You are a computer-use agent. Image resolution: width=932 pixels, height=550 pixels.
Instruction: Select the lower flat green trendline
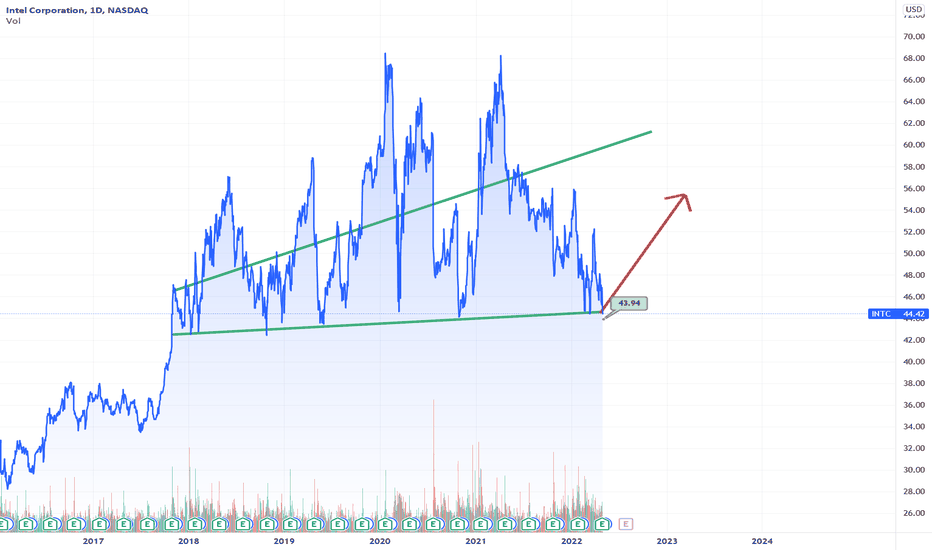click(x=386, y=323)
